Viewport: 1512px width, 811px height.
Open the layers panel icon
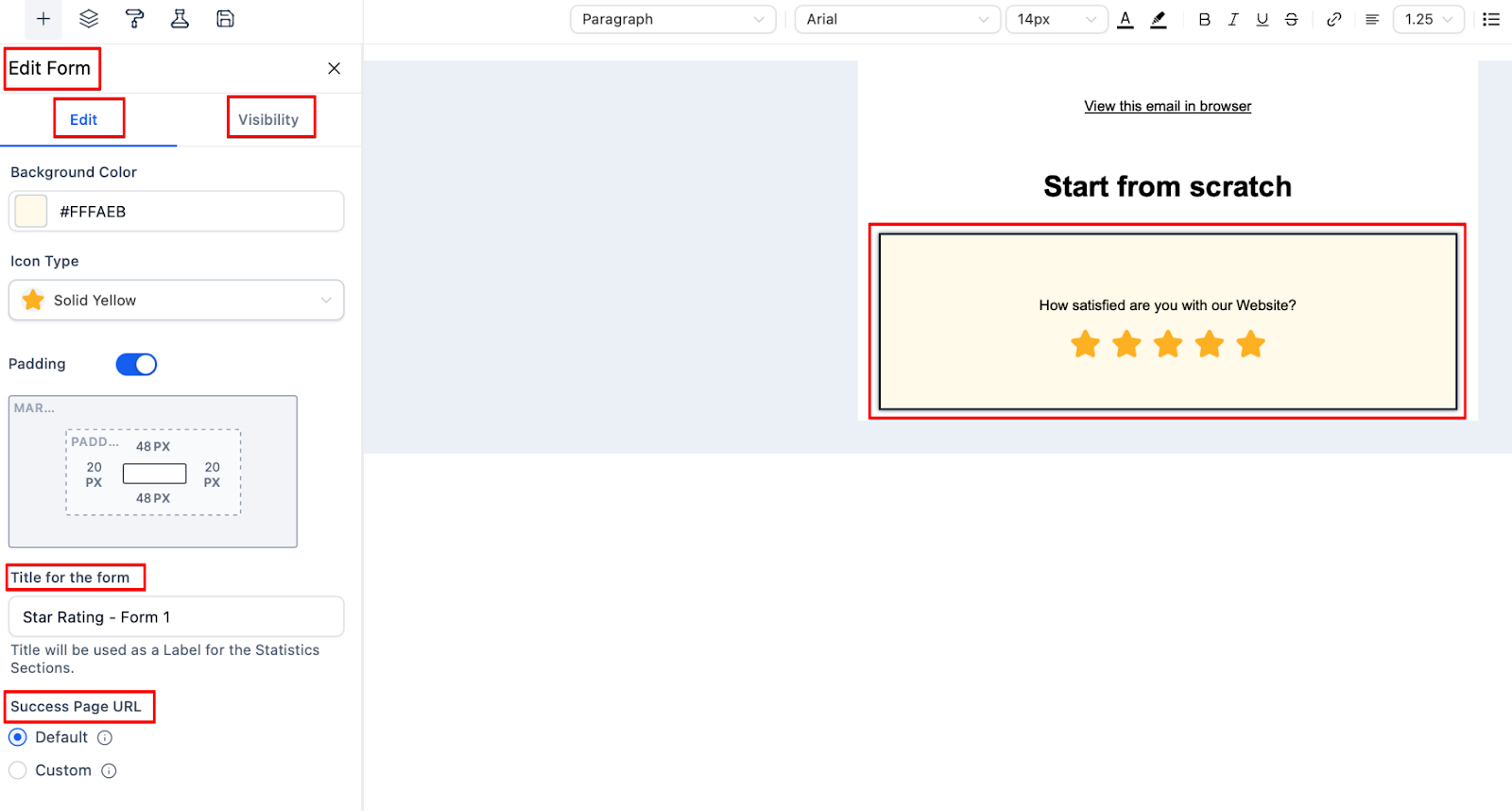tap(89, 19)
